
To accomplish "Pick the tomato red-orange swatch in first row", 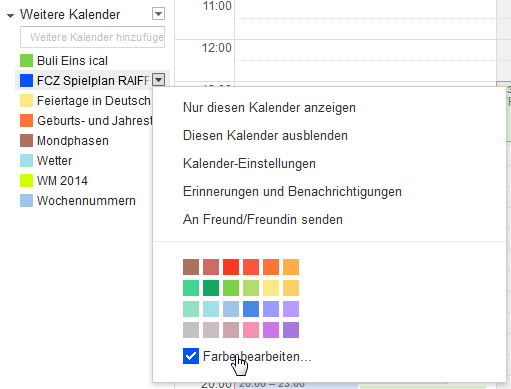I will click(251, 267).
